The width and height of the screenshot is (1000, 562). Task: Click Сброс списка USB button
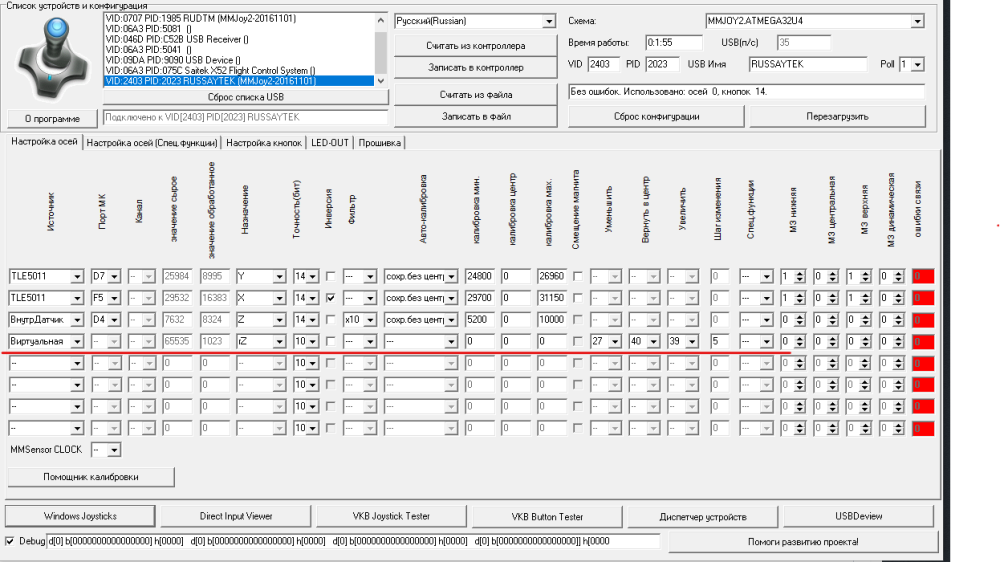246,97
